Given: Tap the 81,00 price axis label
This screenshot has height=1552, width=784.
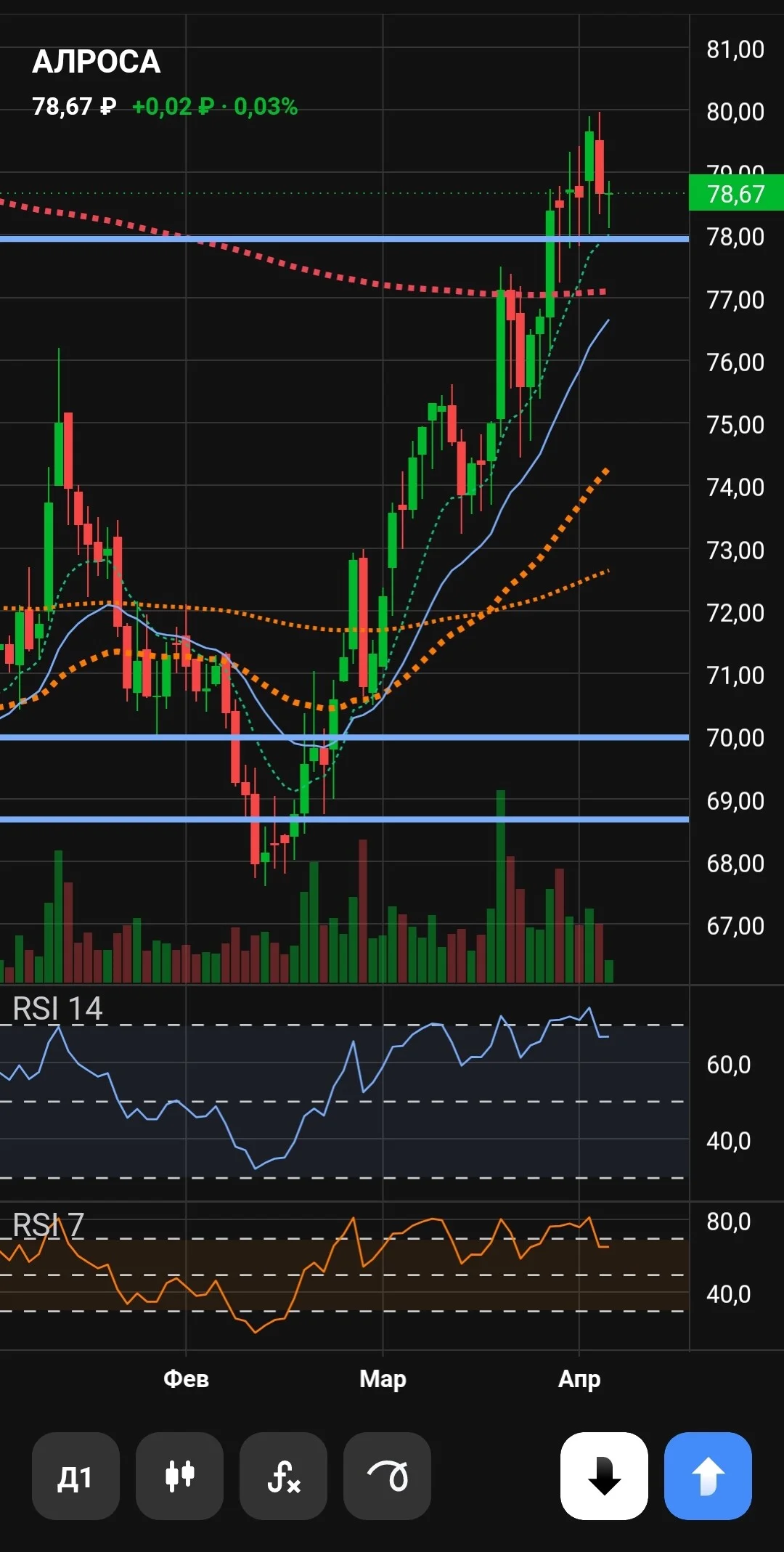Looking at the screenshot, I should [x=735, y=49].
